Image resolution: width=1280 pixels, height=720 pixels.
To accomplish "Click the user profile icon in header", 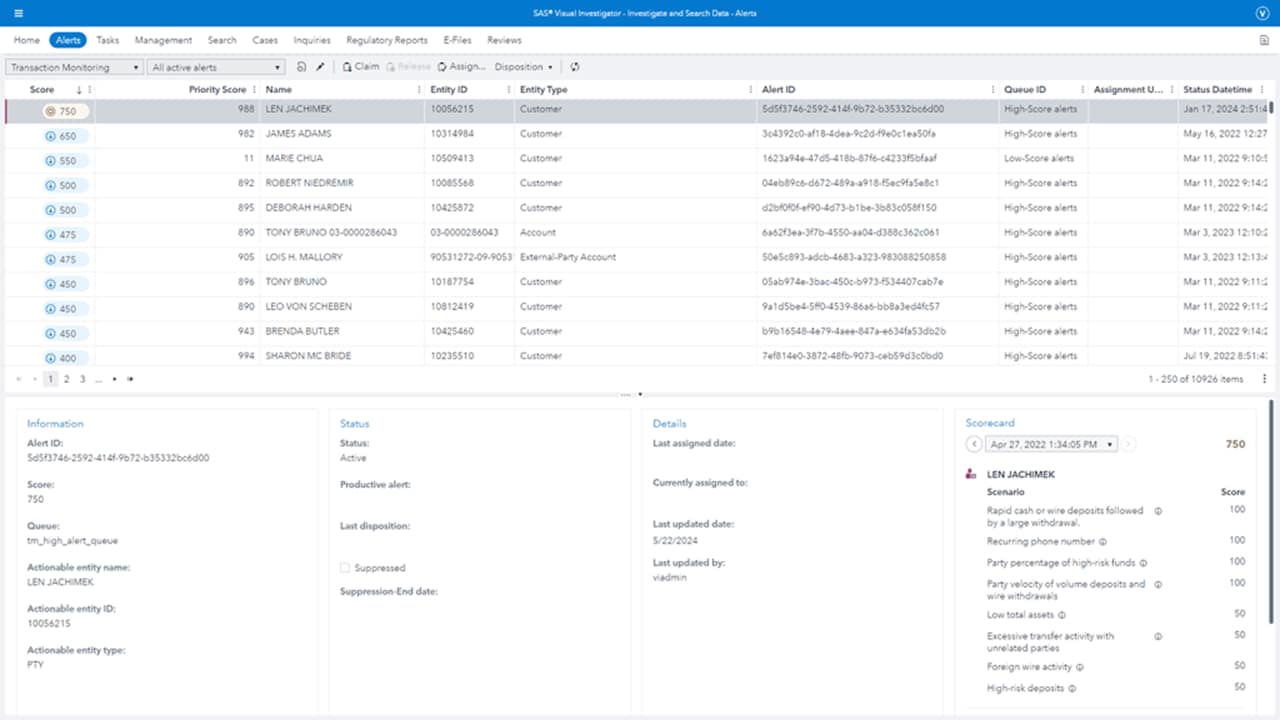I will click(x=1261, y=13).
